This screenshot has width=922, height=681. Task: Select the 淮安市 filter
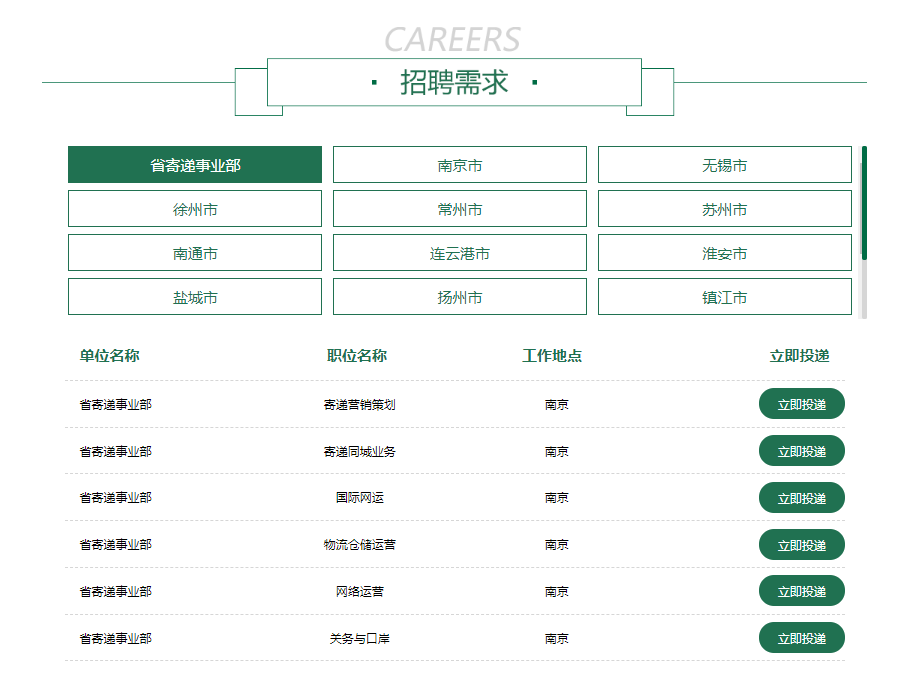point(722,252)
